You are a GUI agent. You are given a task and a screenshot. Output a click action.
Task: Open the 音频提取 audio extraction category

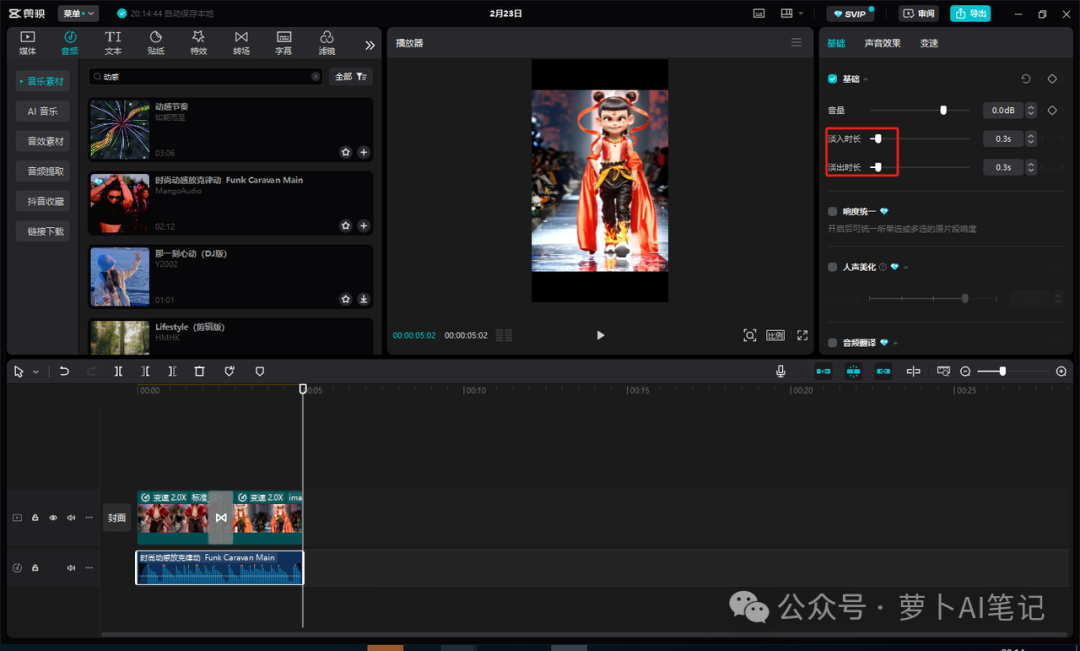click(43, 171)
